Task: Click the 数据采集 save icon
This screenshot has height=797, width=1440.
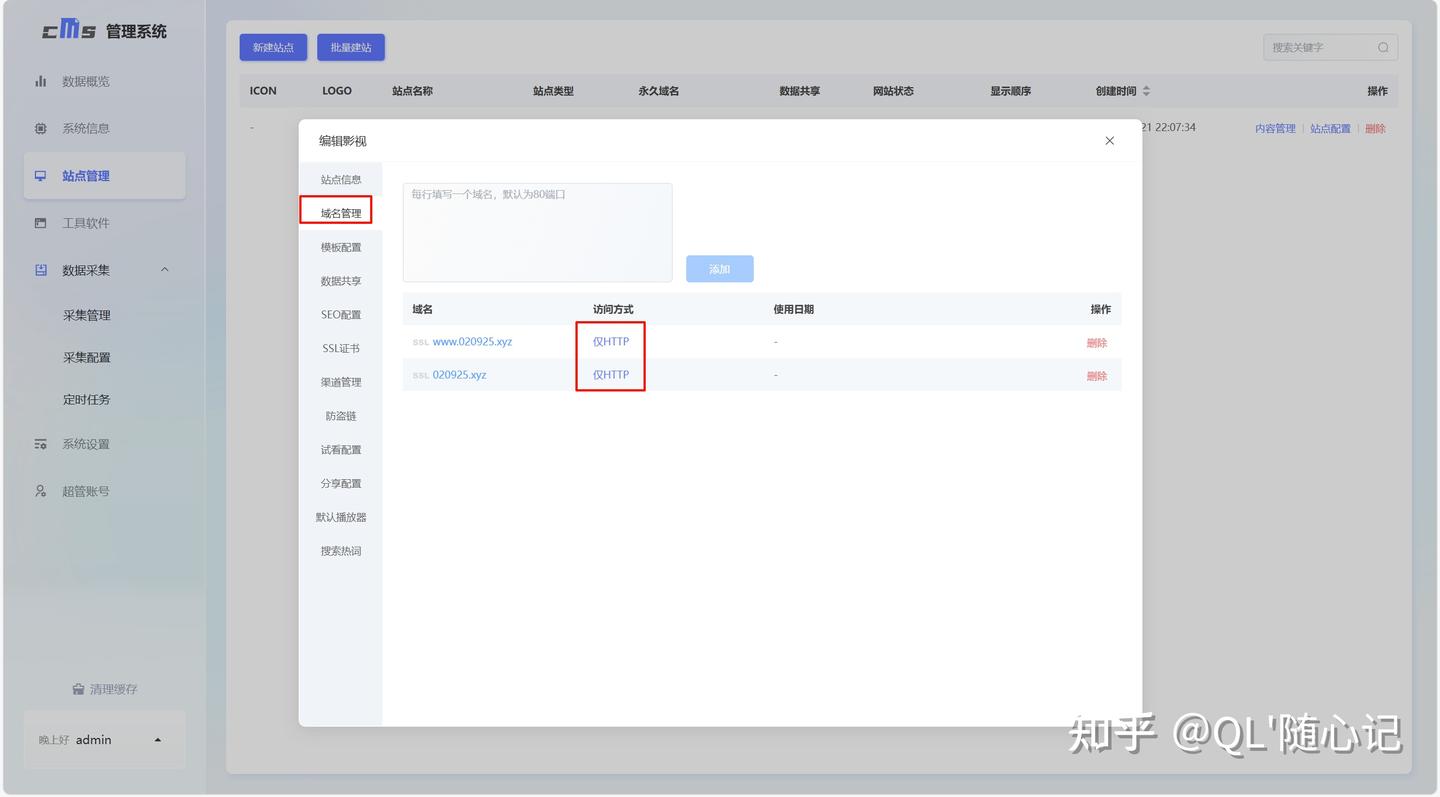Action: coord(41,270)
